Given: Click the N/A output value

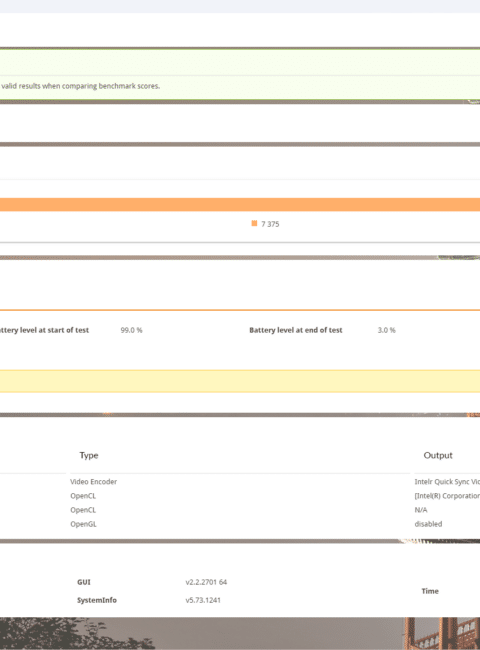Looking at the screenshot, I should coord(421,510).
